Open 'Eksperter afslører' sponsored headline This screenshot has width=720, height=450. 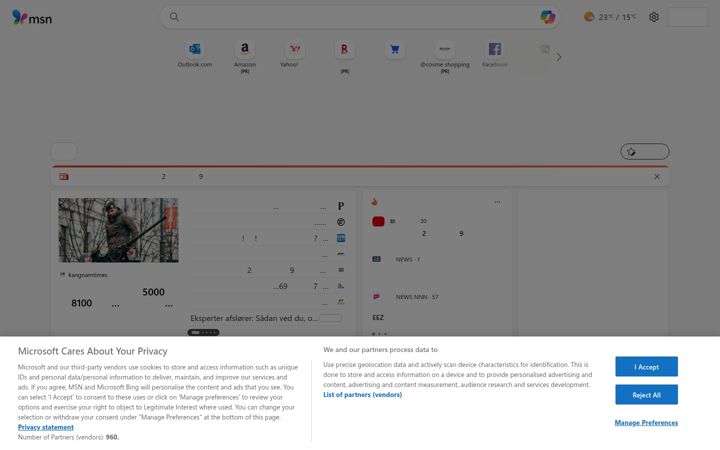(253, 318)
